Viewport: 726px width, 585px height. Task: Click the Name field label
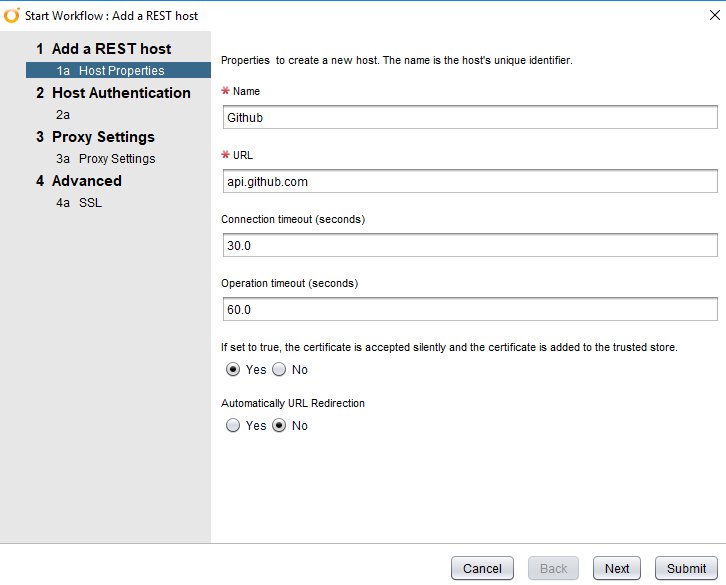246,91
